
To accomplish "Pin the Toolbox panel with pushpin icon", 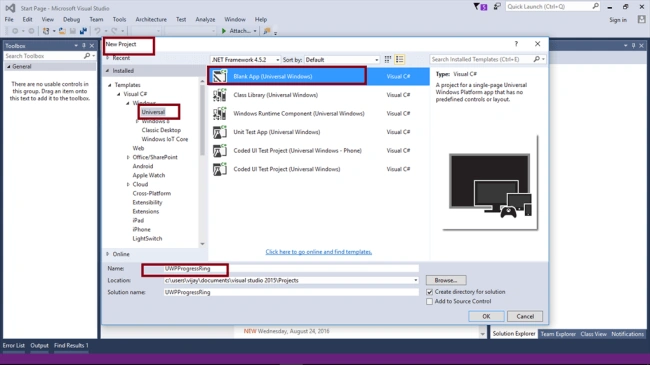I will coord(84,46).
